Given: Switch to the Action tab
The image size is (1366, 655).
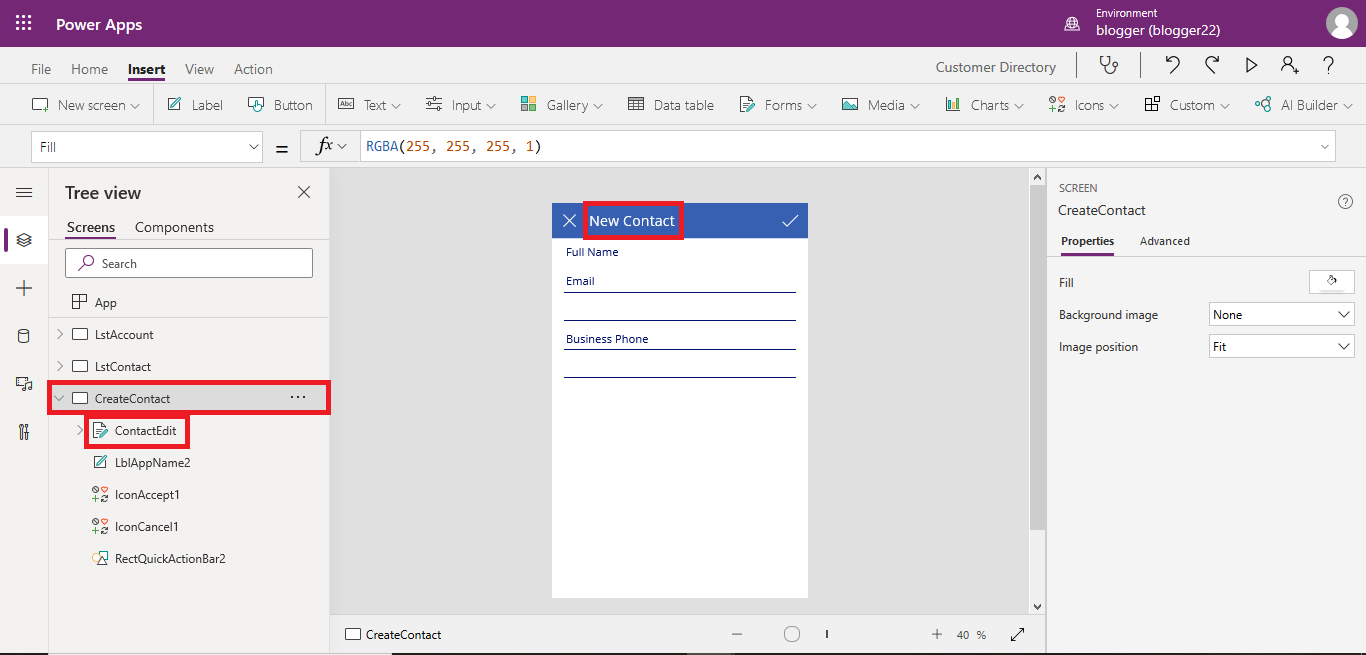Looking at the screenshot, I should tap(253, 69).
